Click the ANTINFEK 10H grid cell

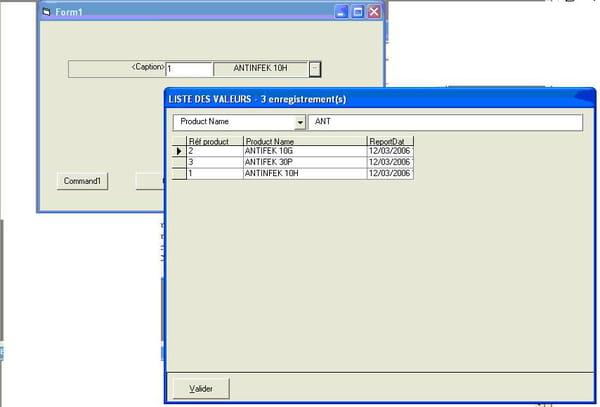[x=305, y=174]
